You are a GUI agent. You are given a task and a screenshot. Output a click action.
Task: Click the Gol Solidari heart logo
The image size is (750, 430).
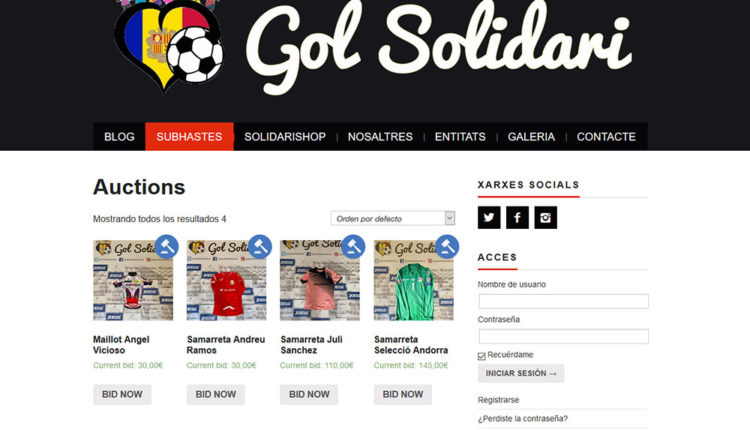click(168, 45)
